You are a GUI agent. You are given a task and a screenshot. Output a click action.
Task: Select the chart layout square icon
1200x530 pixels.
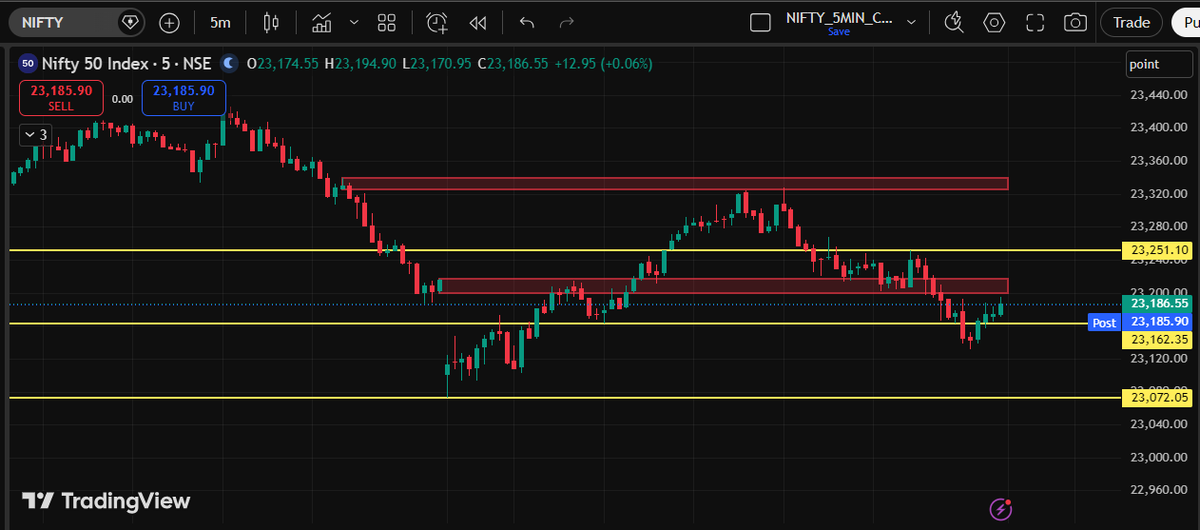[760, 22]
